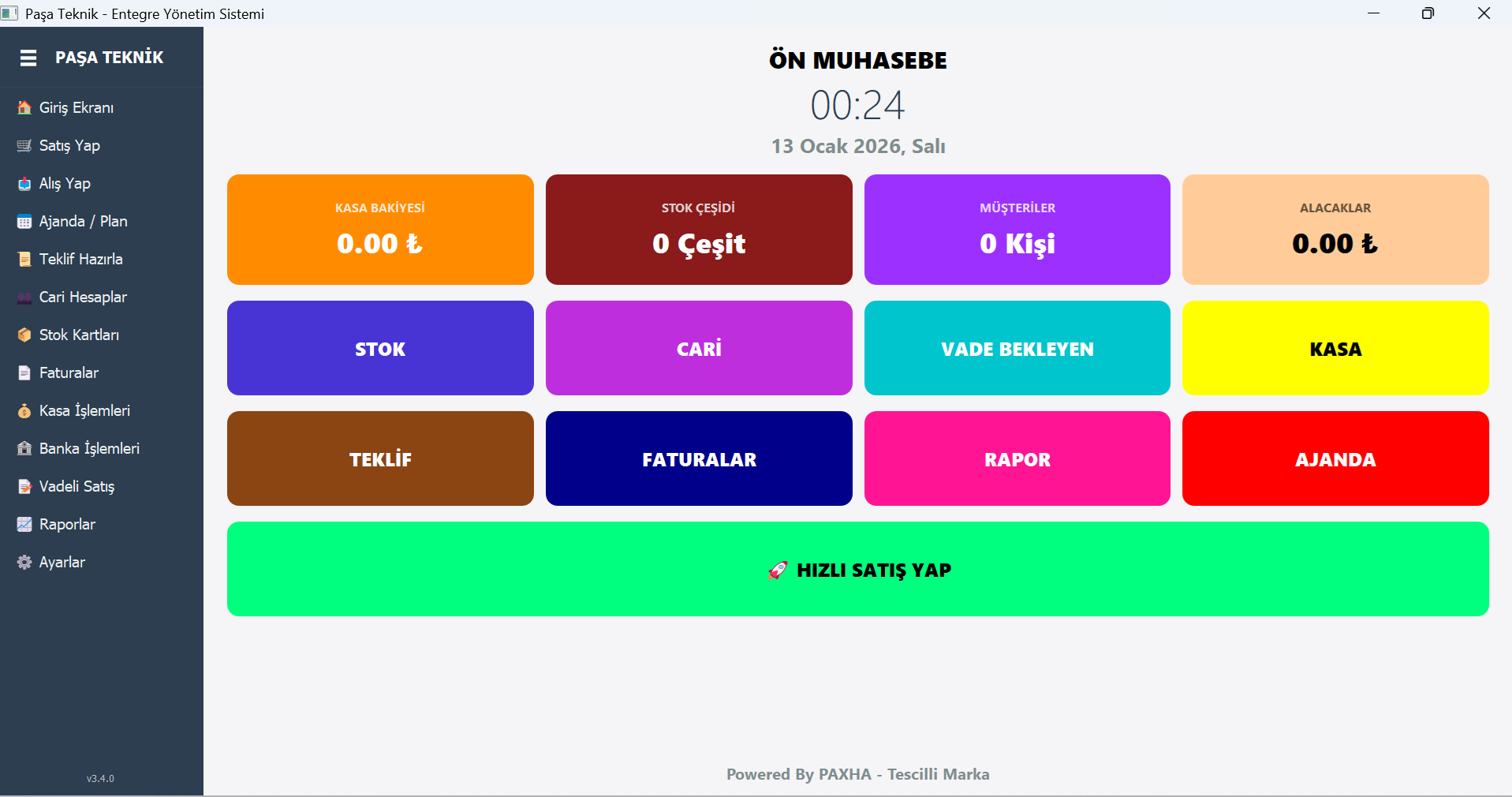Screen dimensions: 1512x797
Task: Open Alış Yap from the sidebar
Action: (x=65, y=183)
